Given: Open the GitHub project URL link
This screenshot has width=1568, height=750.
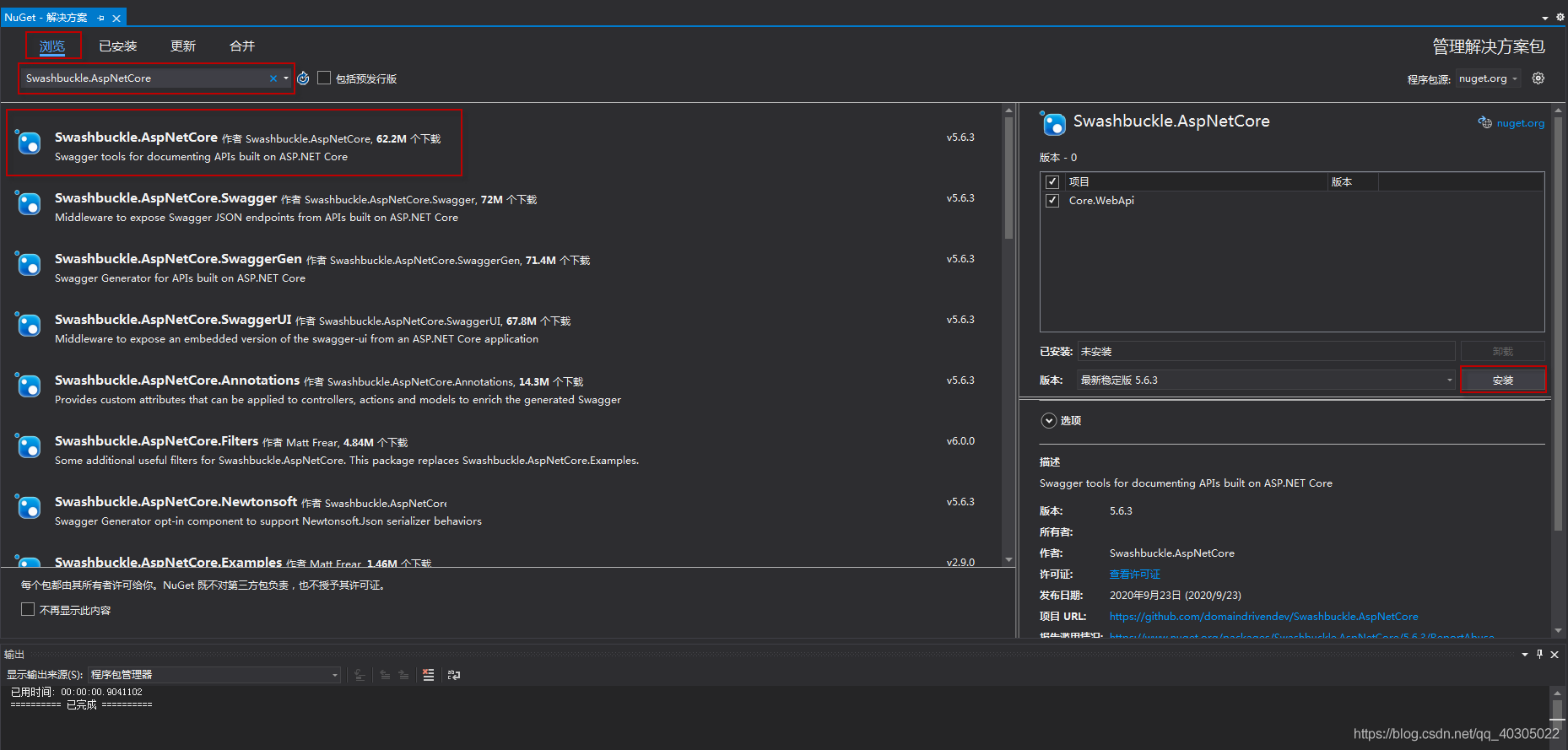Looking at the screenshot, I should coord(1263,616).
